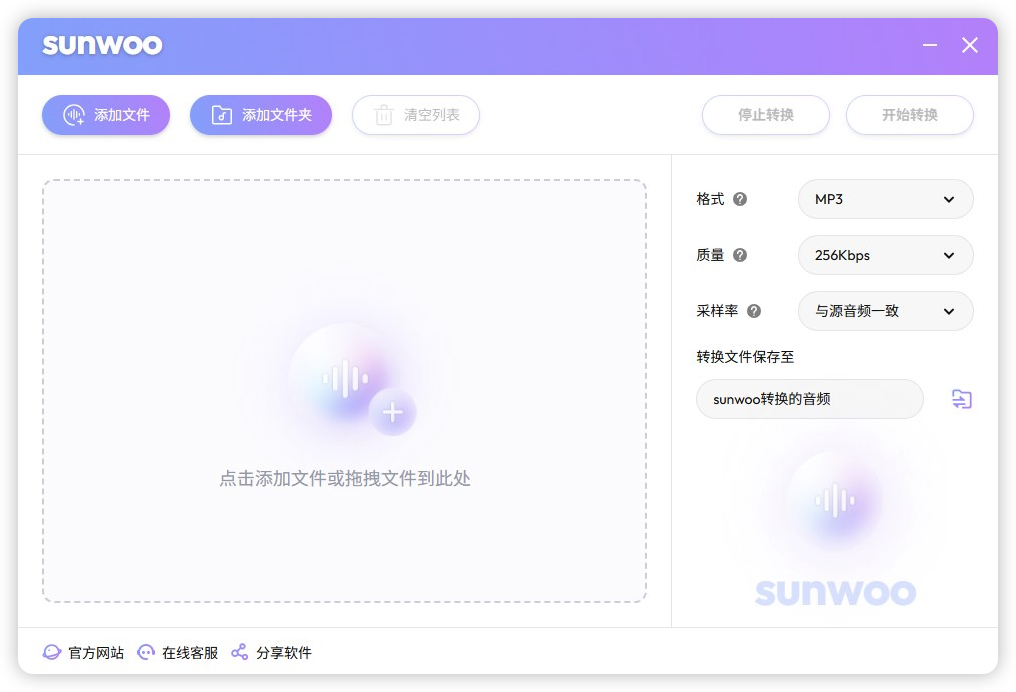The height and width of the screenshot is (692, 1016).
Task: Click the 清空列表 clear list button
Action: click(416, 115)
